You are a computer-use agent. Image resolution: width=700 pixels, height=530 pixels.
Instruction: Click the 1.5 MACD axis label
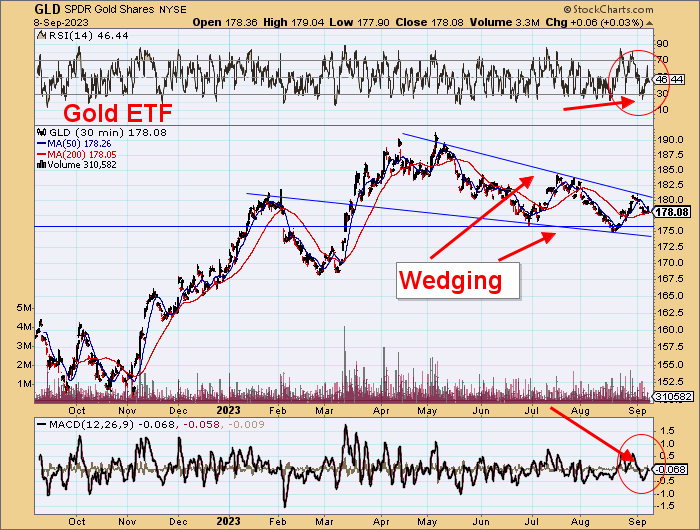665,431
